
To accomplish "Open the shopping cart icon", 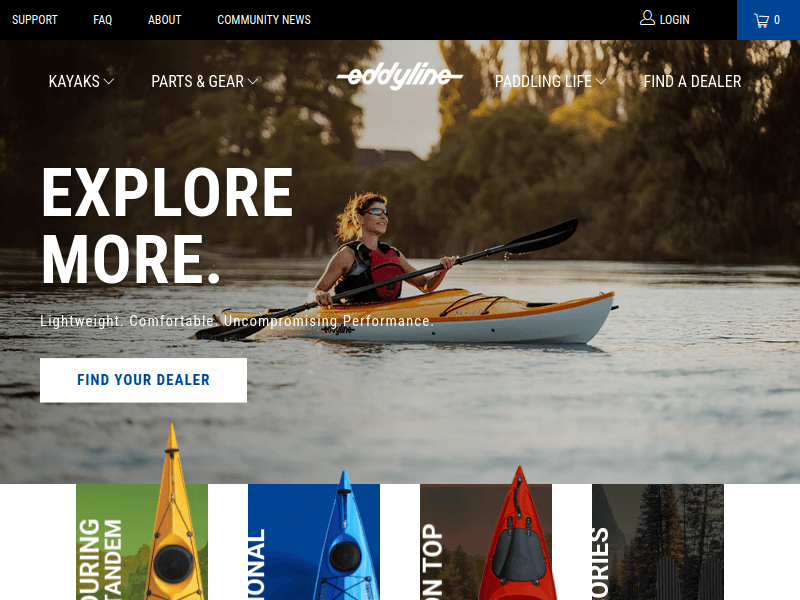I will click(x=762, y=20).
